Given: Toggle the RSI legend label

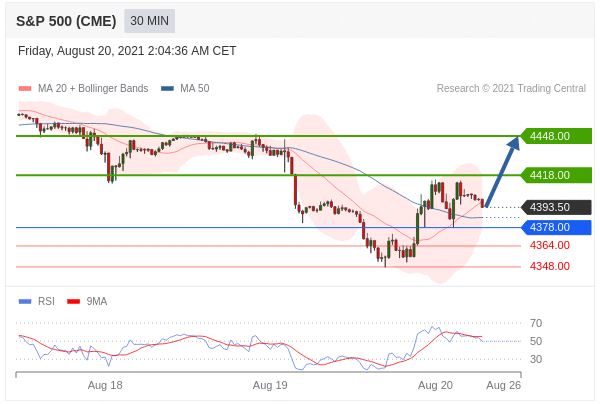Looking at the screenshot, I should pyautogui.click(x=46, y=301).
